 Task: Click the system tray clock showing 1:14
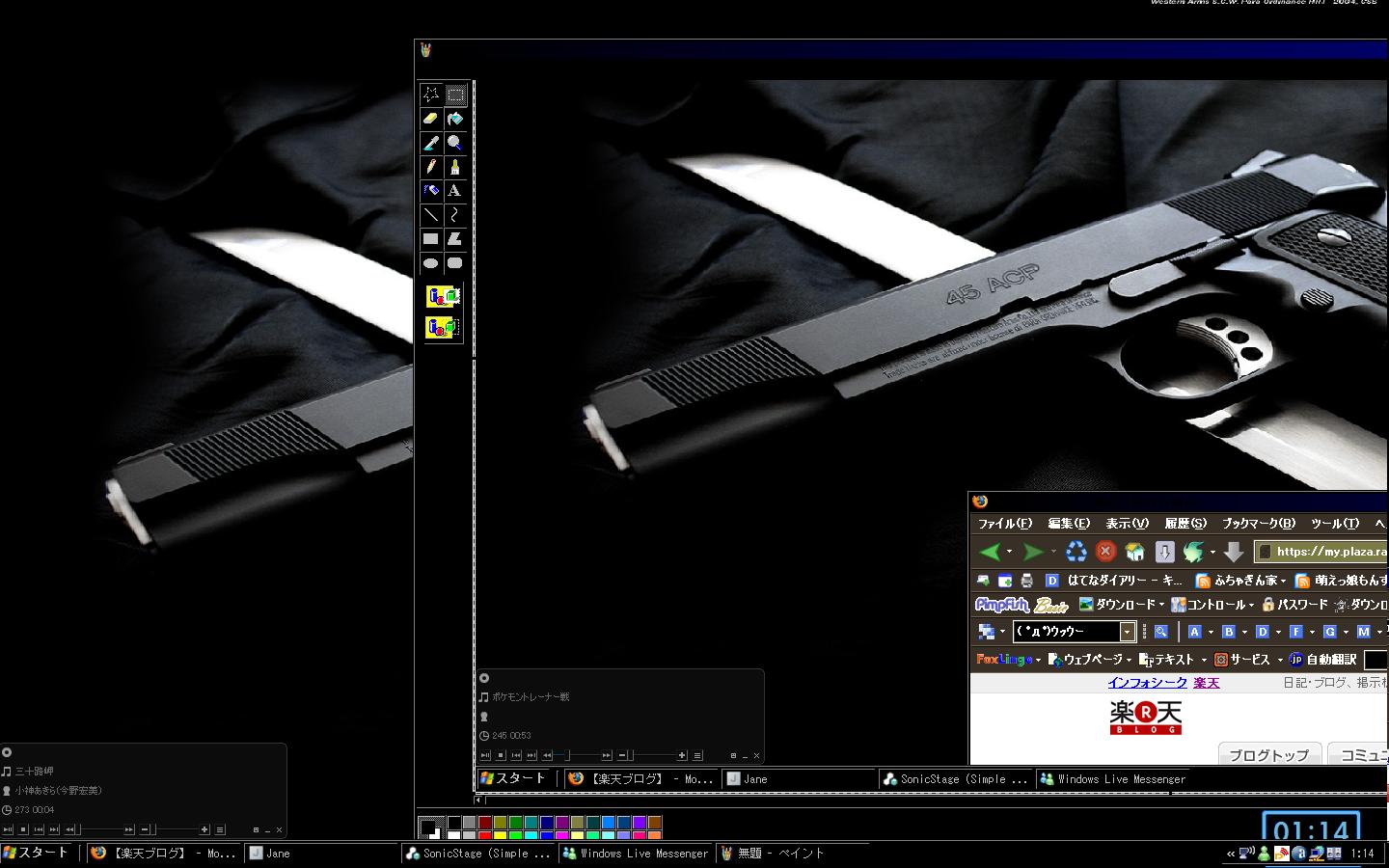tap(1363, 854)
